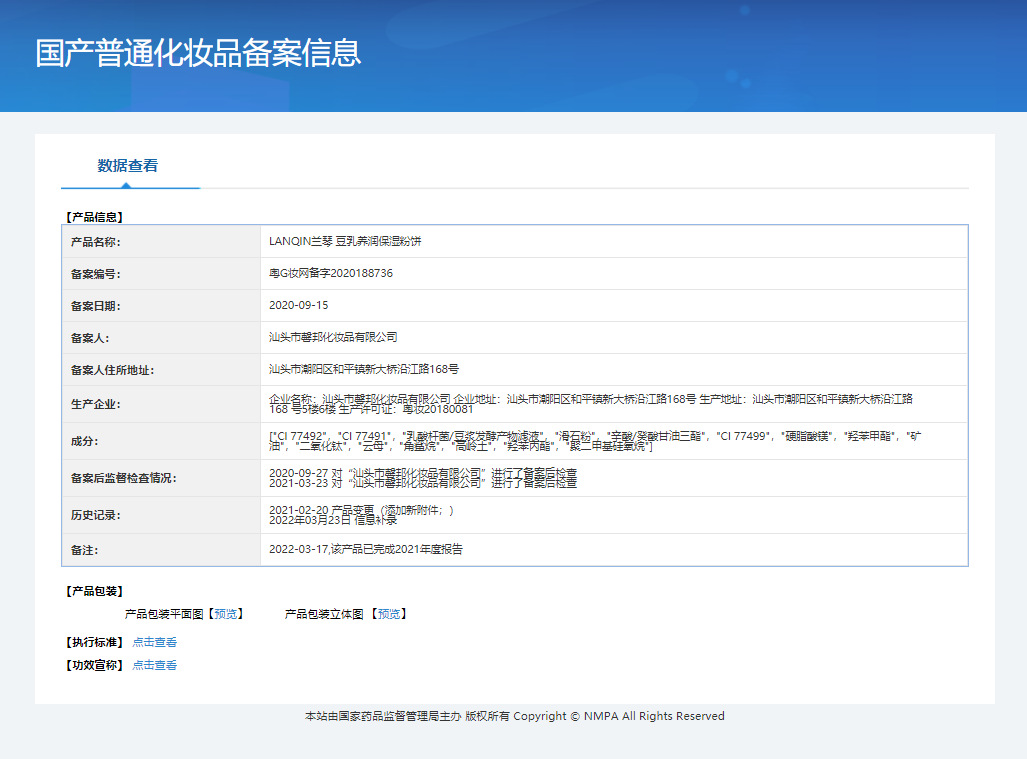Click the 历史记录 row label

tap(96, 515)
